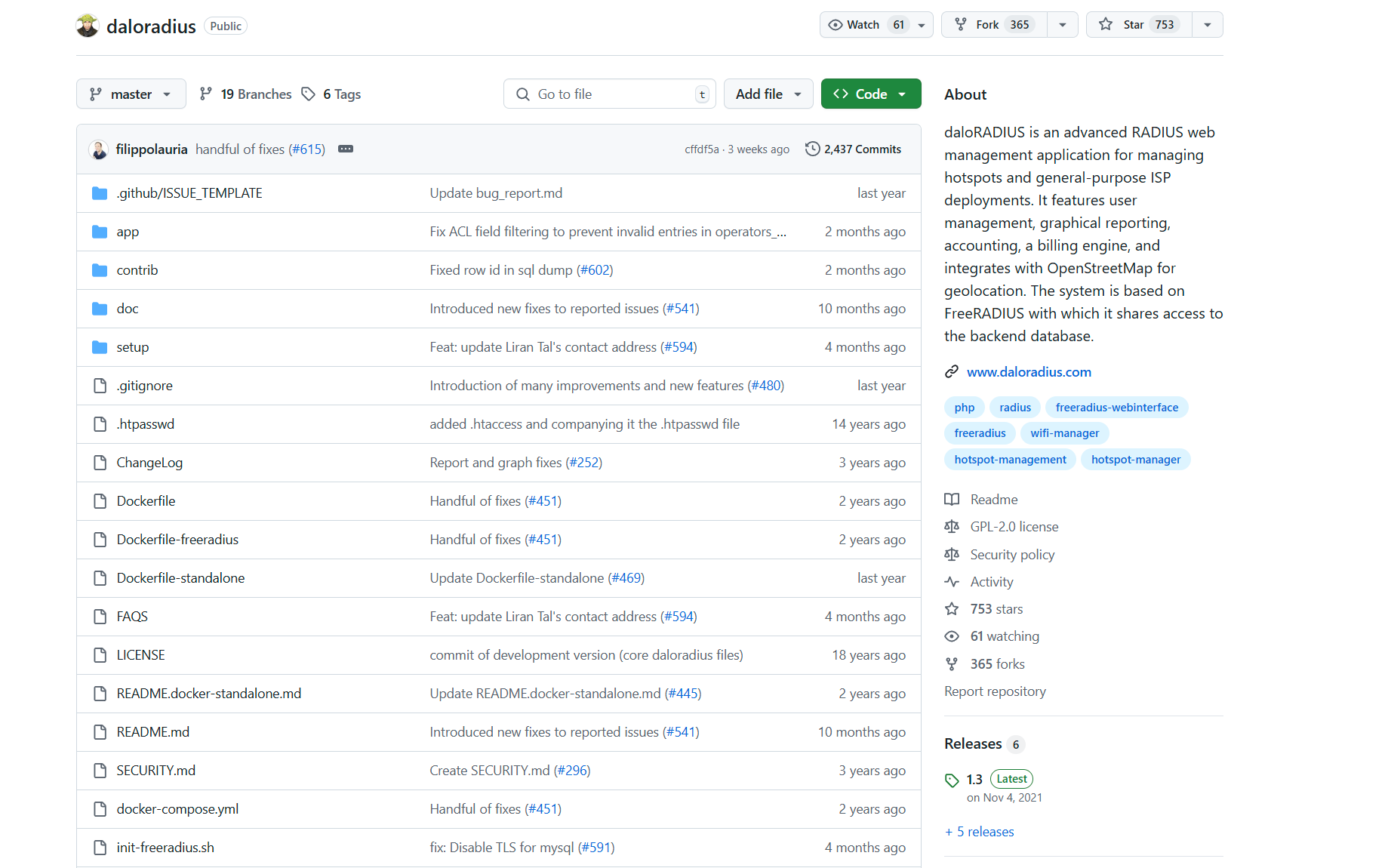
Task: Click the docker-compose.yml file icon
Action: pyautogui.click(x=100, y=809)
